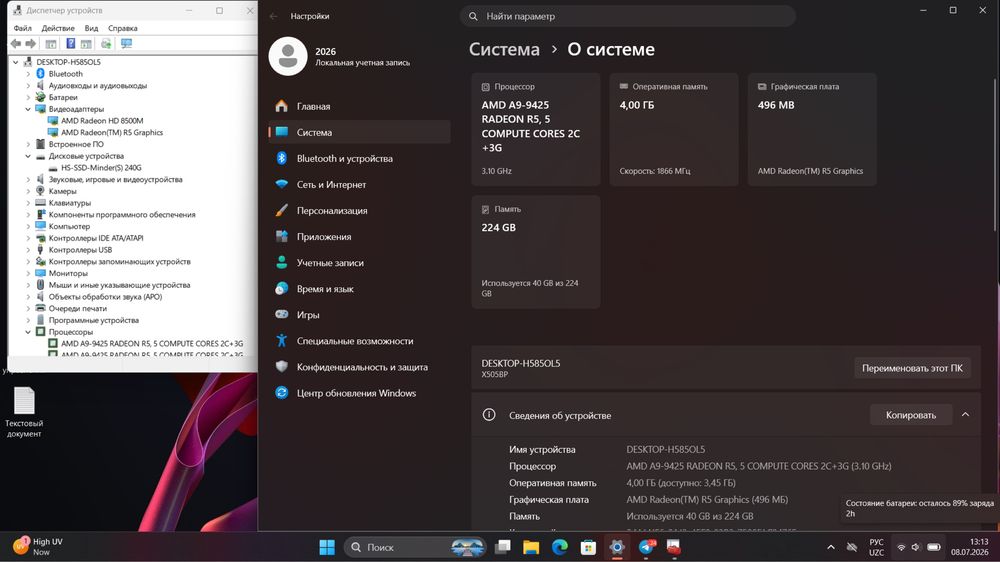Open Текстовый документ desktop icon

(24, 412)
